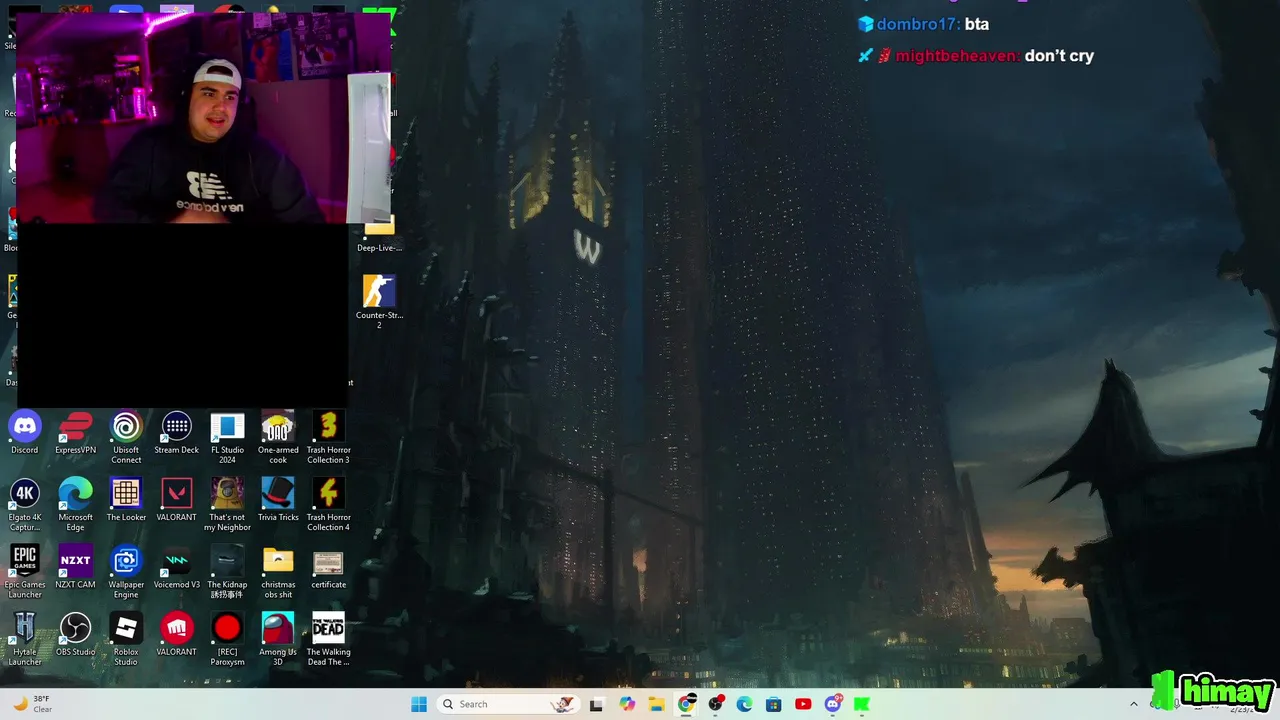Expand the hidden system tray icons
This screenshot has width=1280, height=720.
click(1133, 704)
